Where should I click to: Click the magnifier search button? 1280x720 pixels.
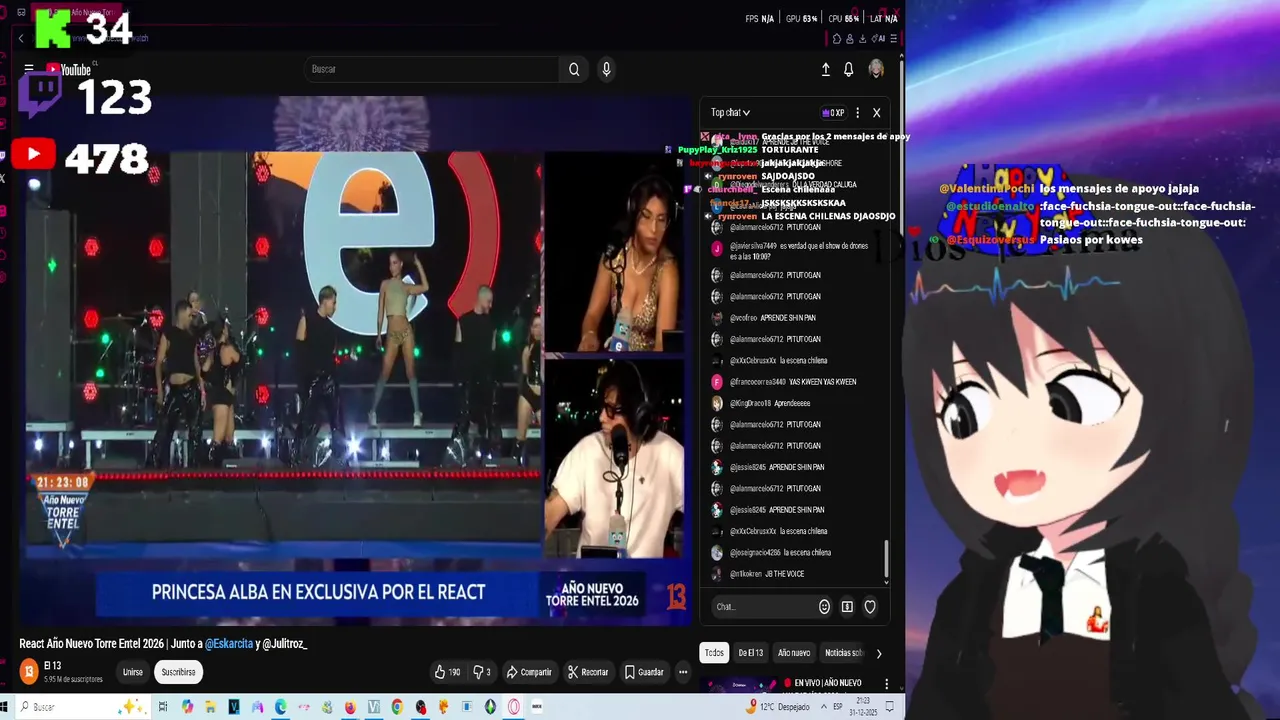(x=574, y=69)
